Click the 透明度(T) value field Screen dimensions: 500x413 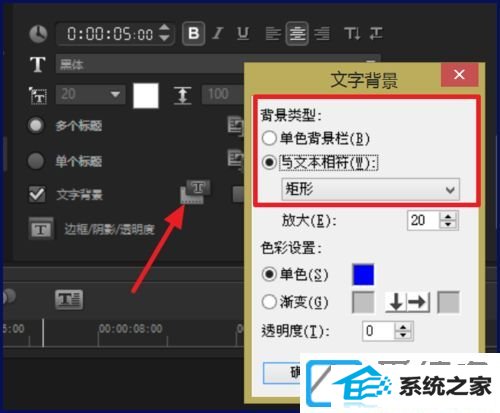tap(378, 331)
